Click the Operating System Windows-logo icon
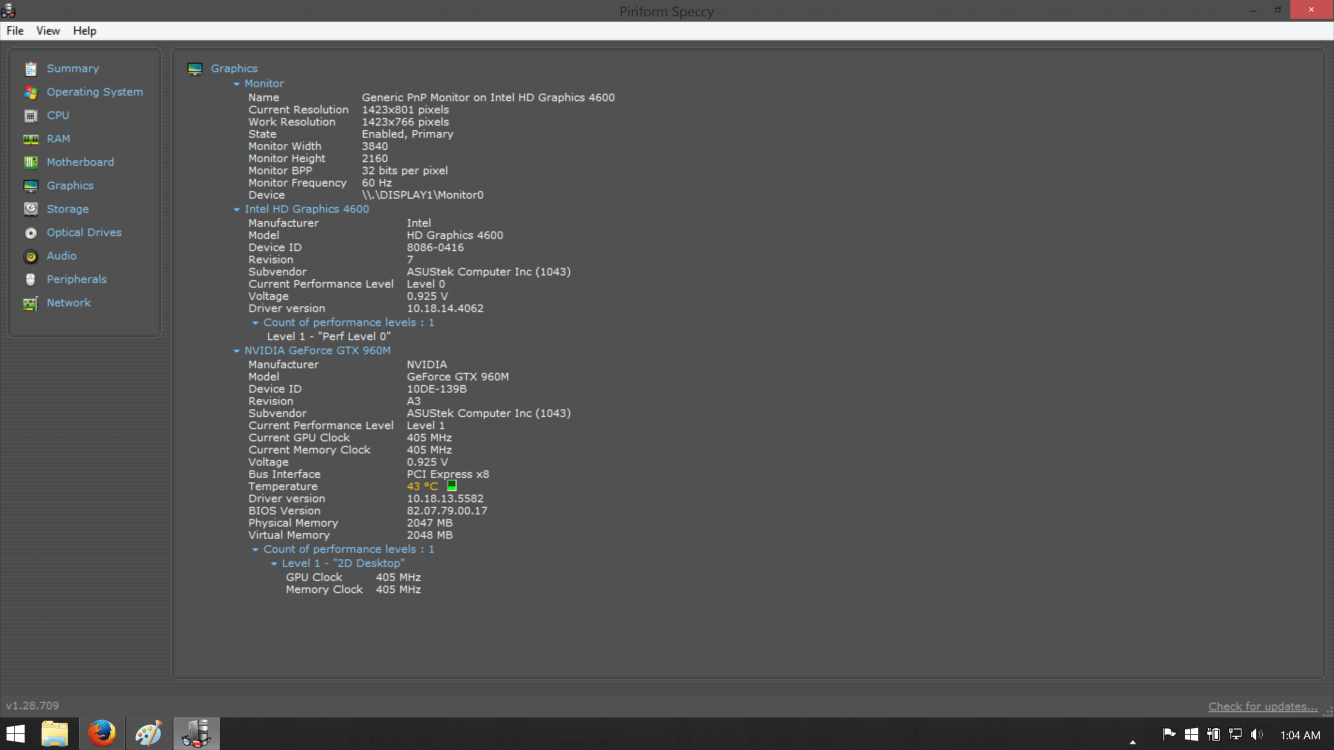The image size is (1334, 750). pos(31,92)
